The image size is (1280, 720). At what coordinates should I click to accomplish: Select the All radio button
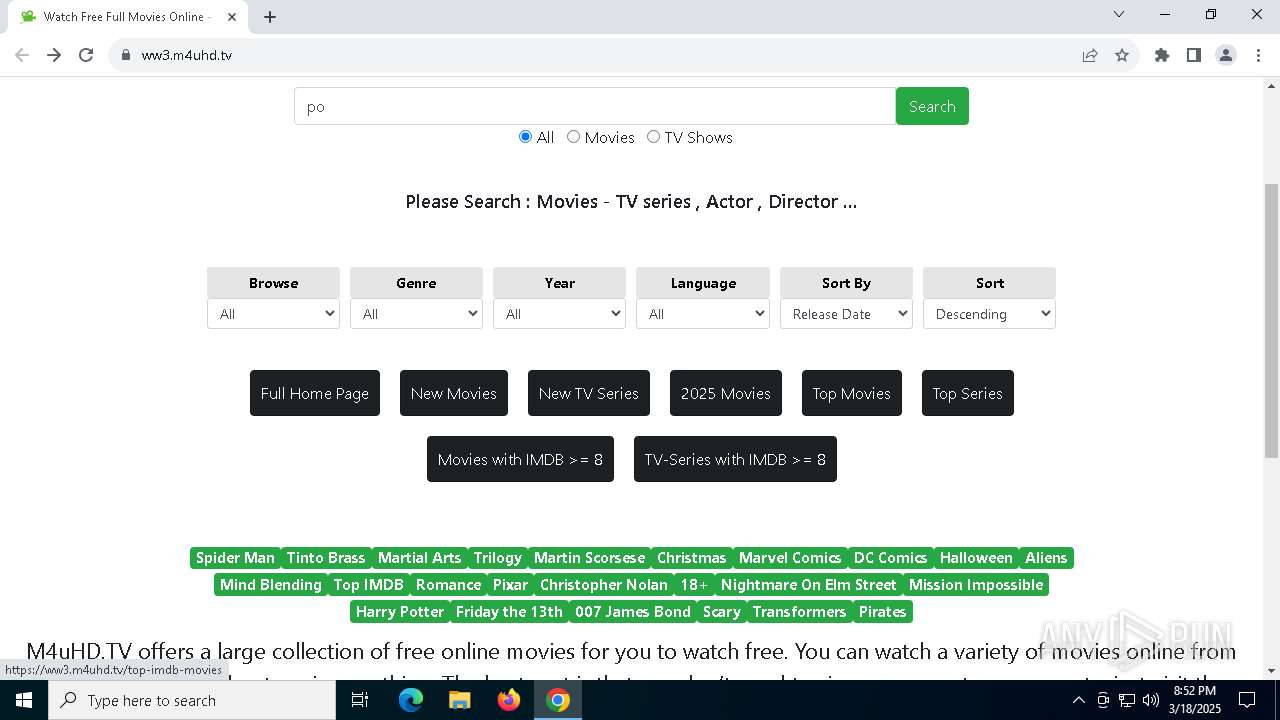point(525,137)
